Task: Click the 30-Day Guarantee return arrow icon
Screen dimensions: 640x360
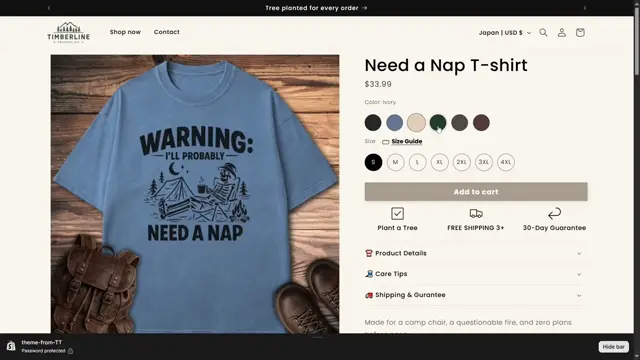Action: pos(554,213)
